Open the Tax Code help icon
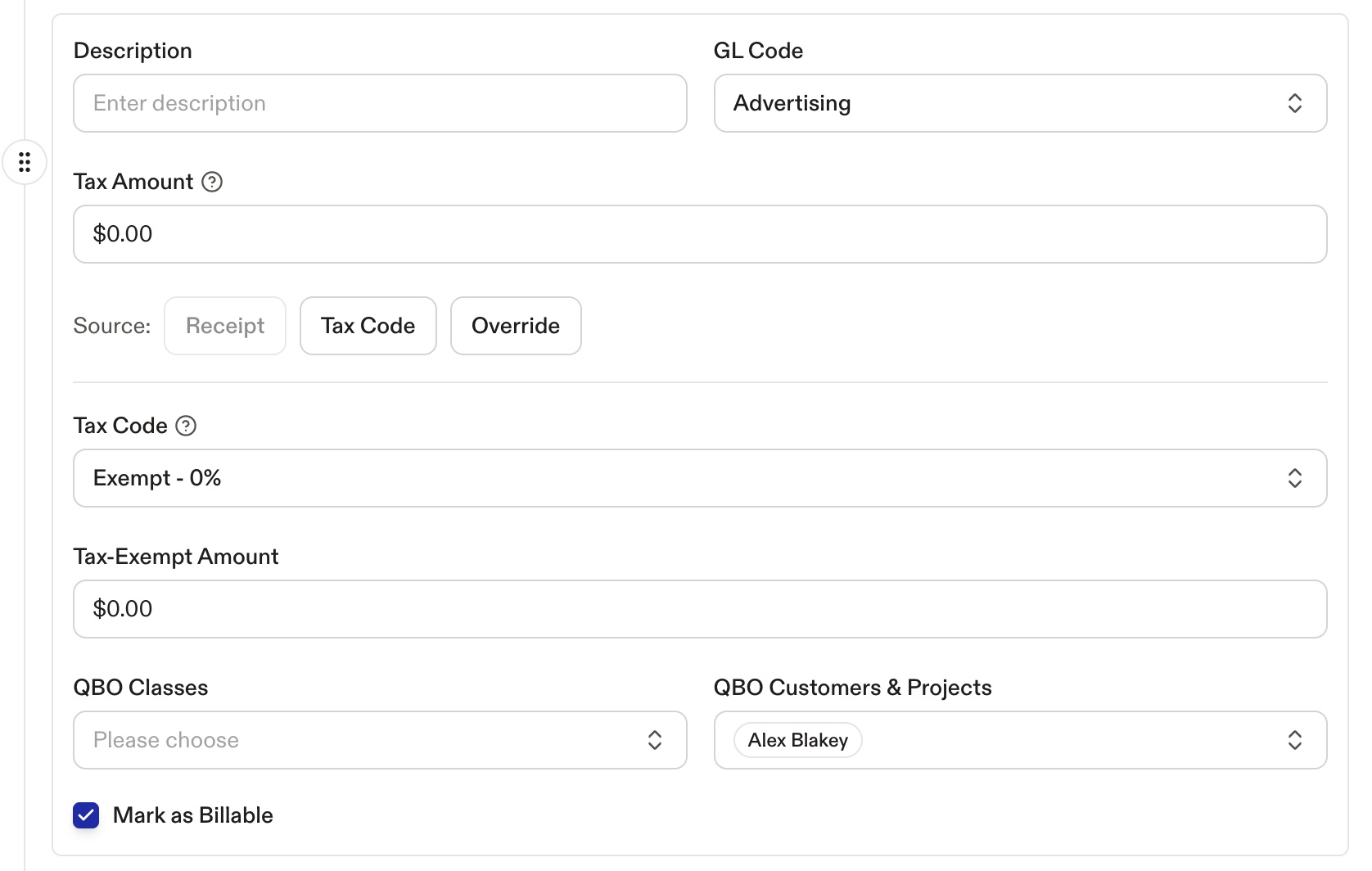The image size is (1372, 871). (x=186, y=426)
